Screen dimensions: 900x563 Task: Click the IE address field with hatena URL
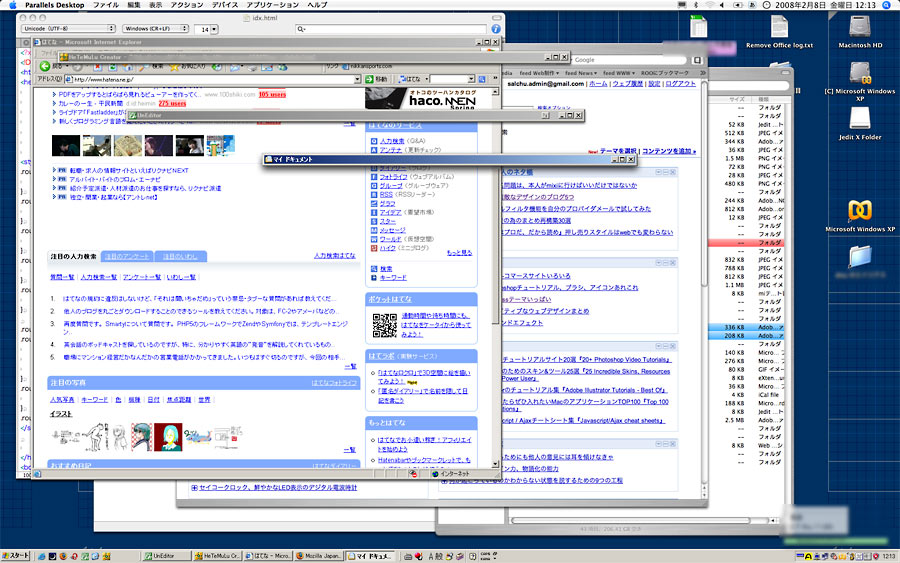tap(213, 79)
